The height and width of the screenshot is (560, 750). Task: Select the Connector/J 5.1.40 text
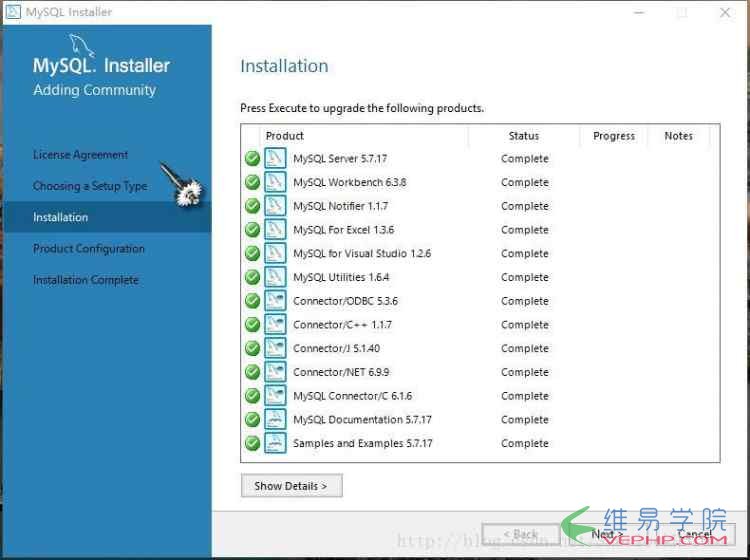[x=337, y=348]
